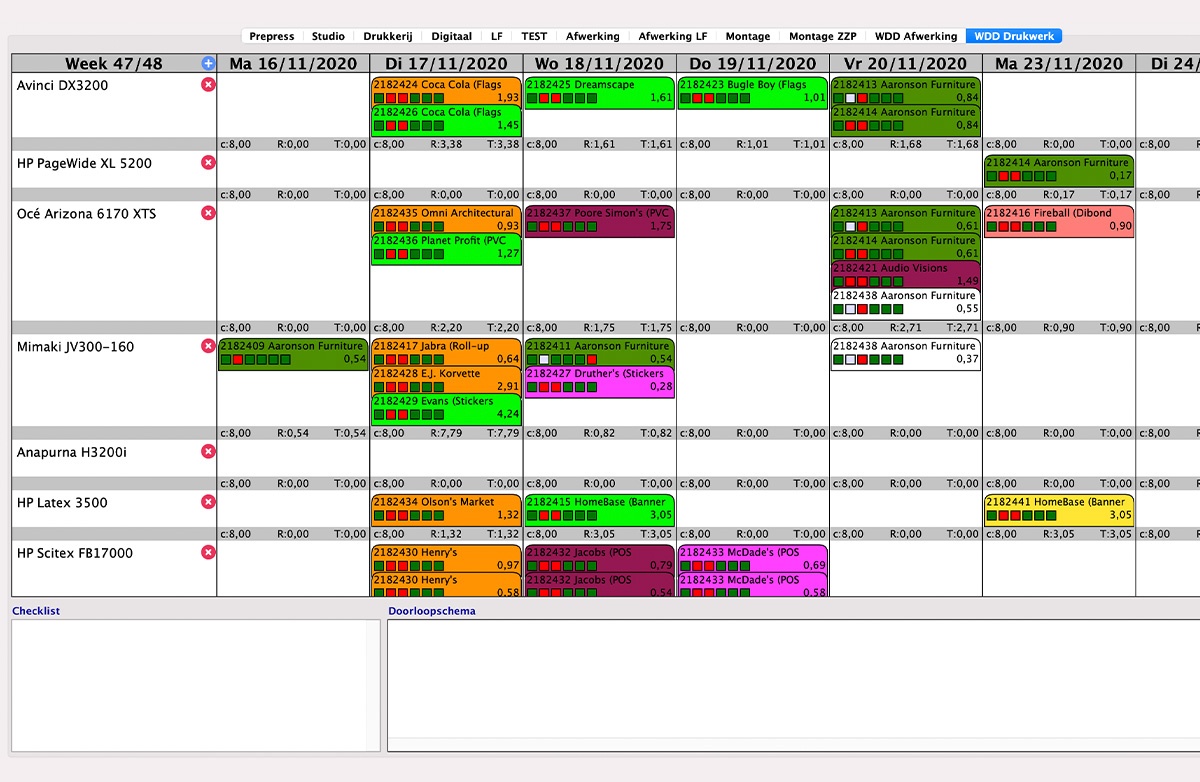Select job 2182426 Coca Cola (Flags
1200x782 pixels.
[446, 119]
